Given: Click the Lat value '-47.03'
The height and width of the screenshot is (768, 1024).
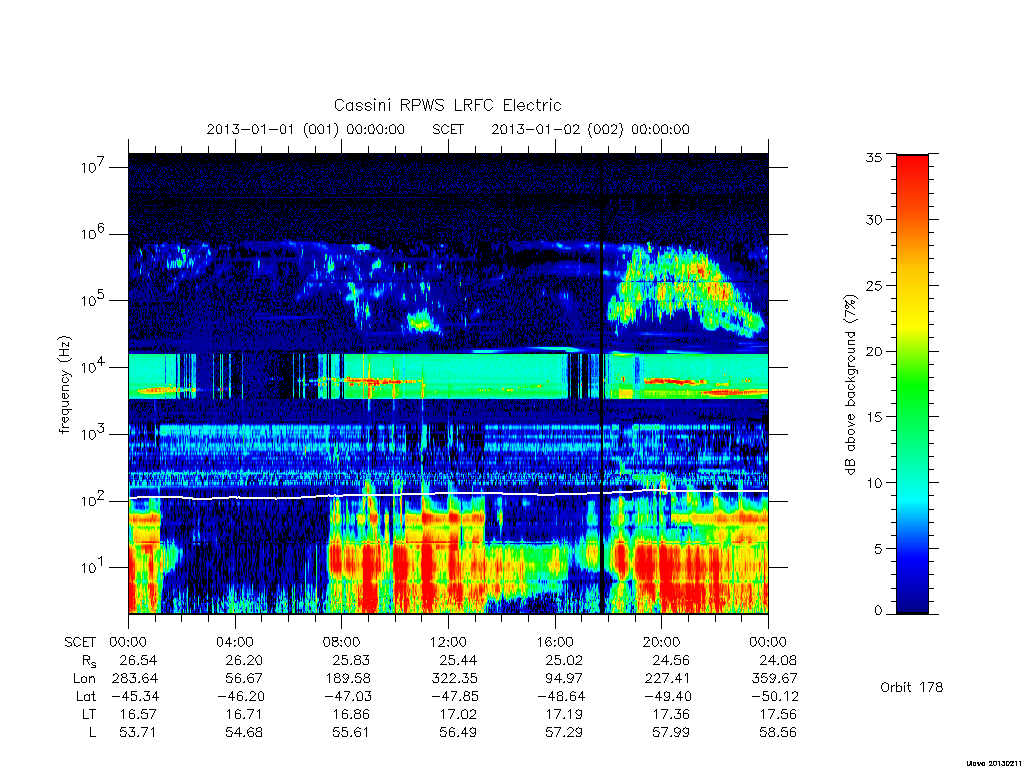Looking at the screenshot, I should (x=347, y=696).
